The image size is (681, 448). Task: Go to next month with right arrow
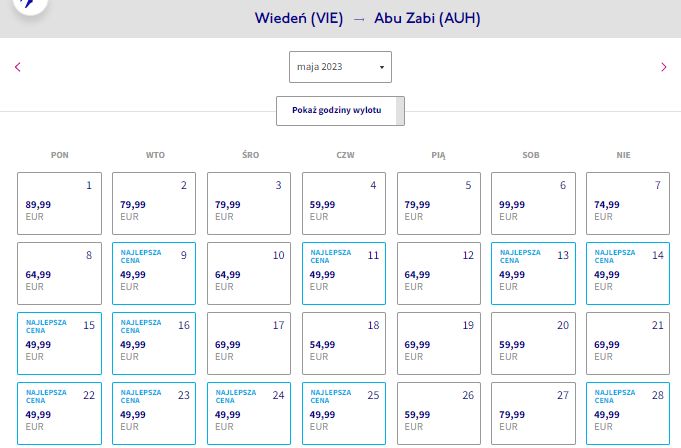coord(664,67)
